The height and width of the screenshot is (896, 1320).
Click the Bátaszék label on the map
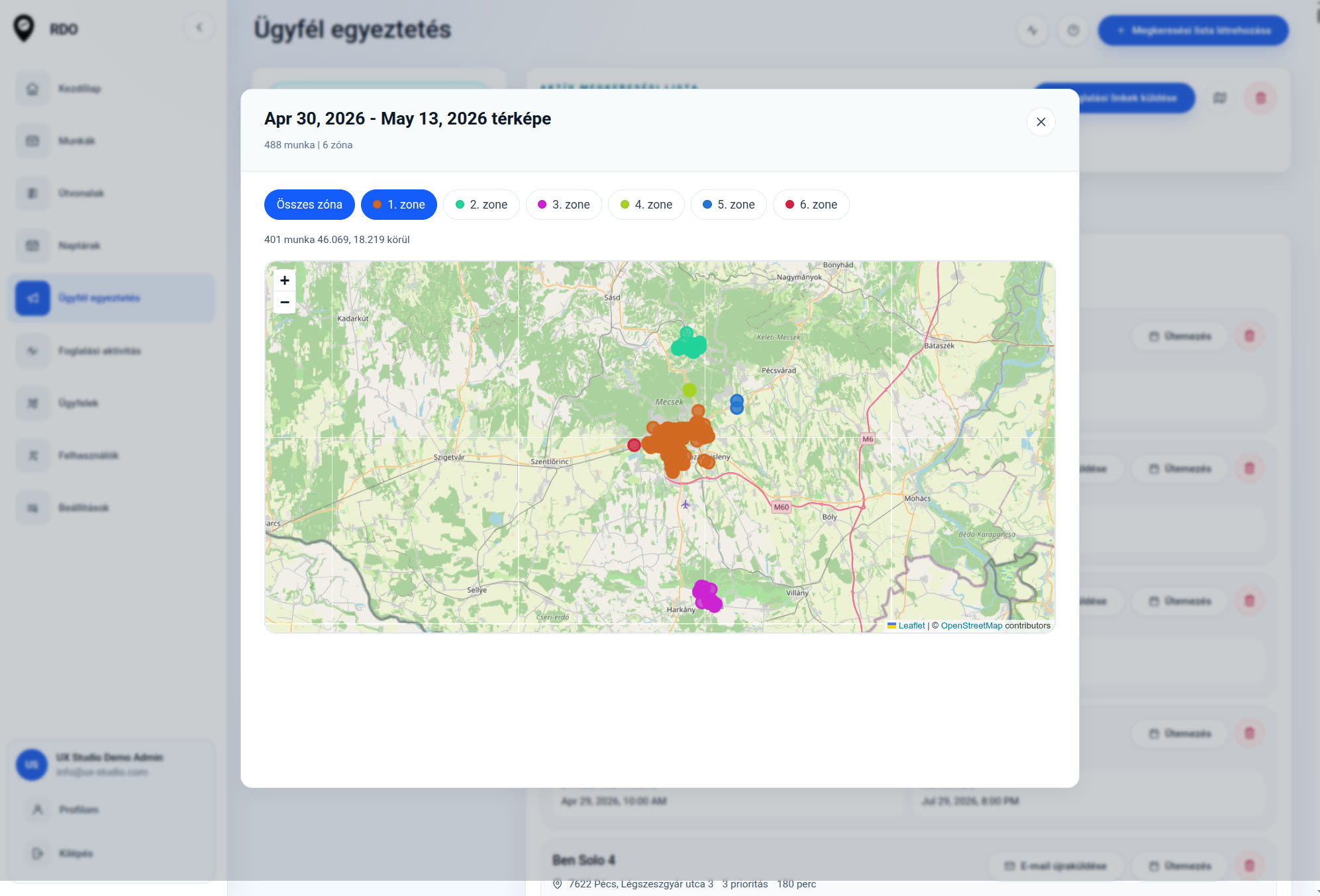(939, 346)
